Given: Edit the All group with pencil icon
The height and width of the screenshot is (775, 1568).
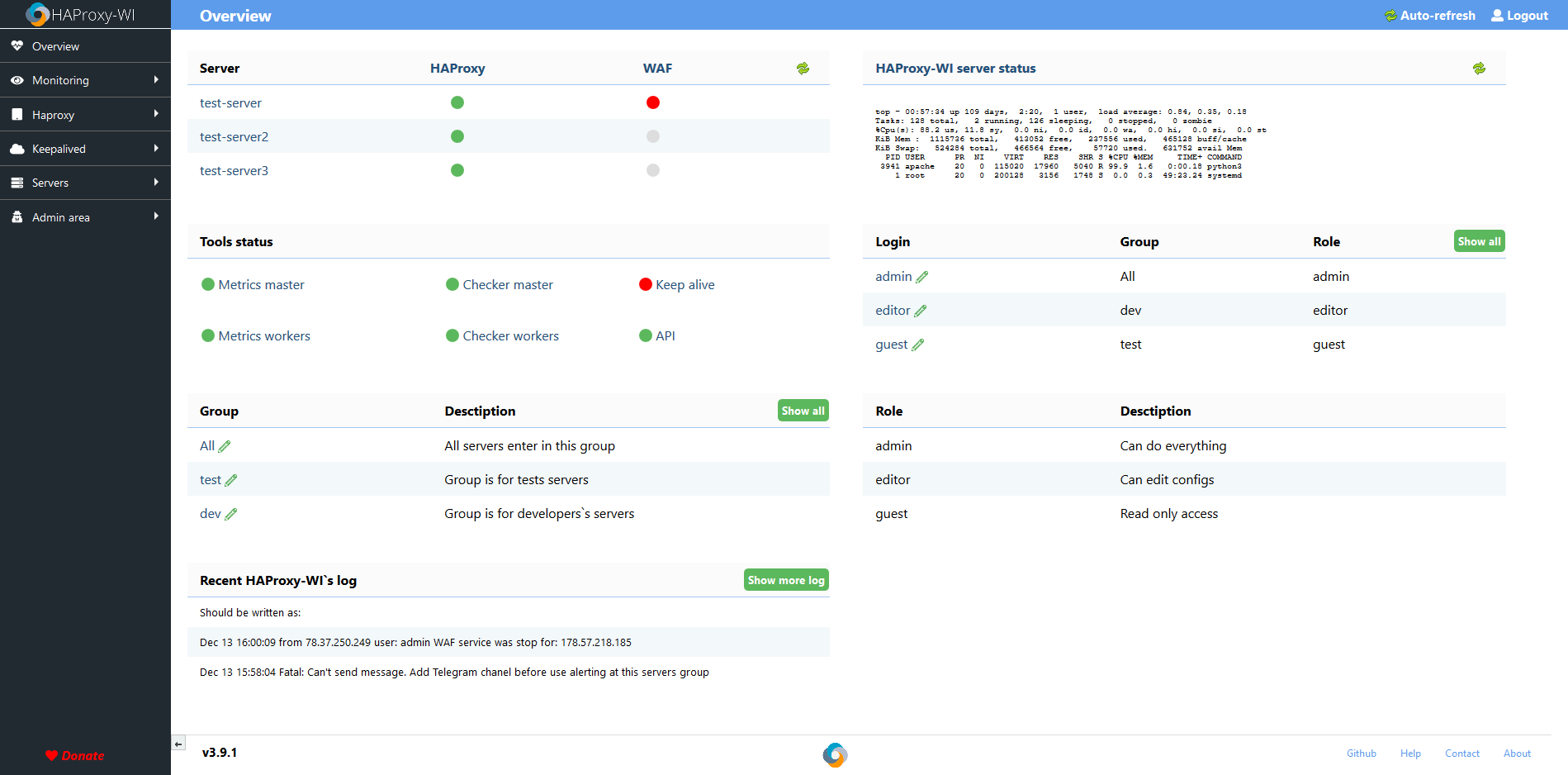Looking at the screenshot, I should 224,446.
